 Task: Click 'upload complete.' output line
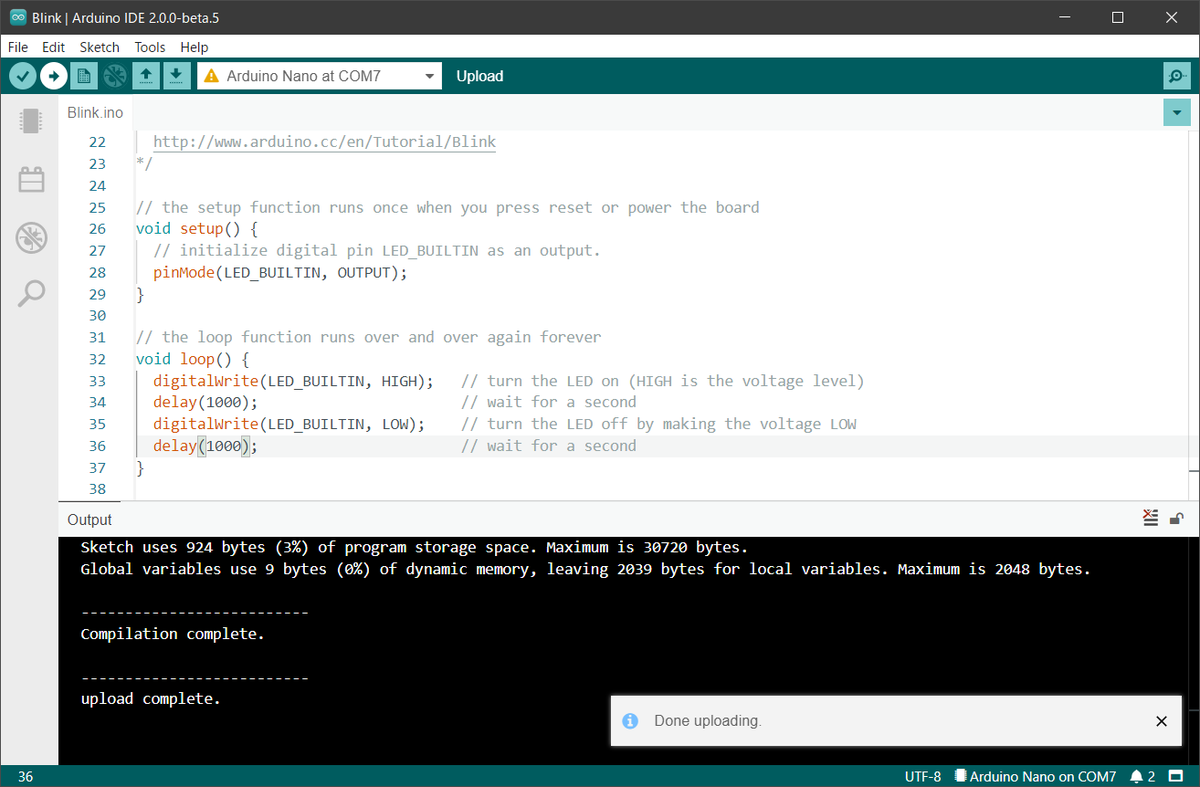click(150, 699)
